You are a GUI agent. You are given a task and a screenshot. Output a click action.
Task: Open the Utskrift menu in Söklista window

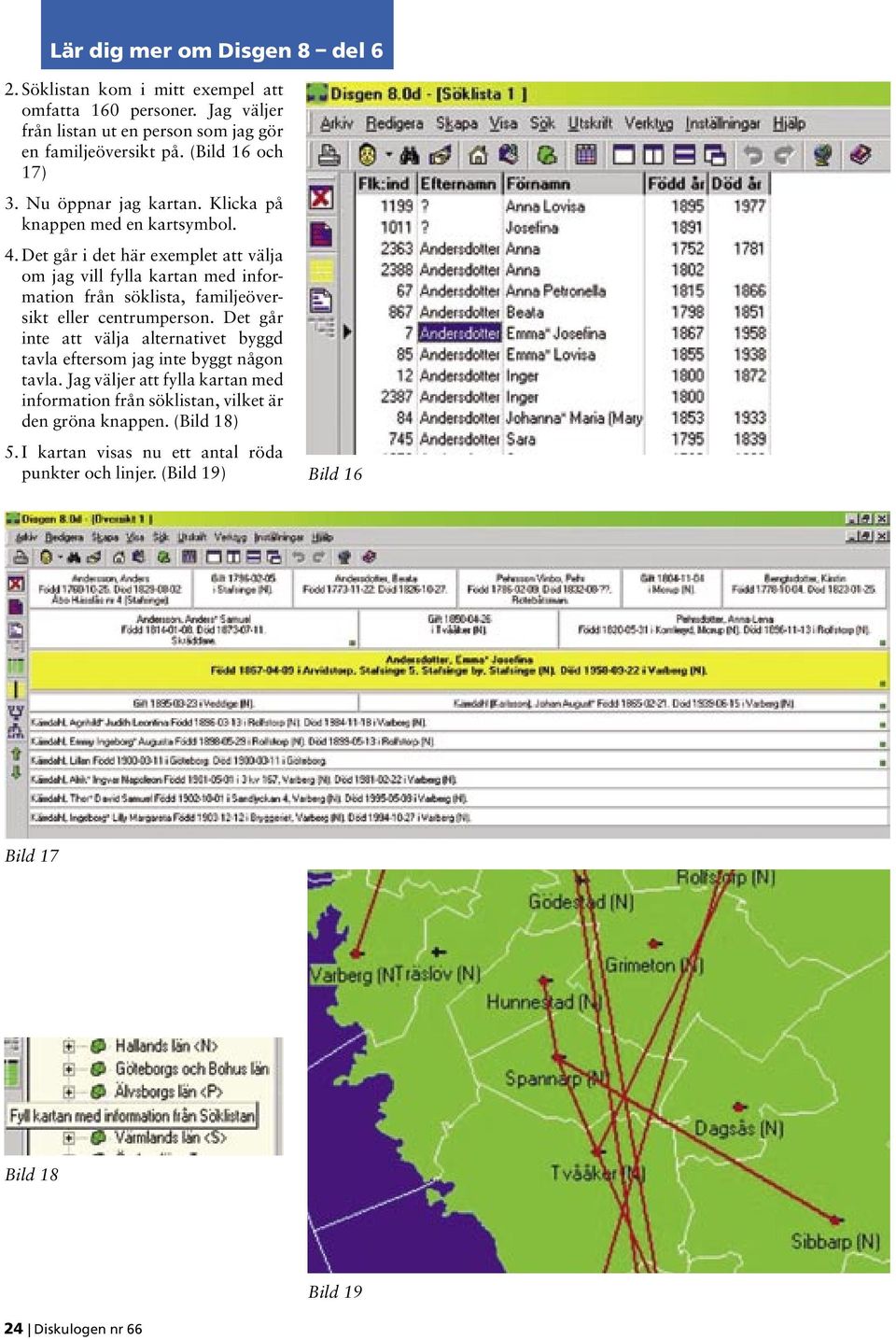point(591,123)
